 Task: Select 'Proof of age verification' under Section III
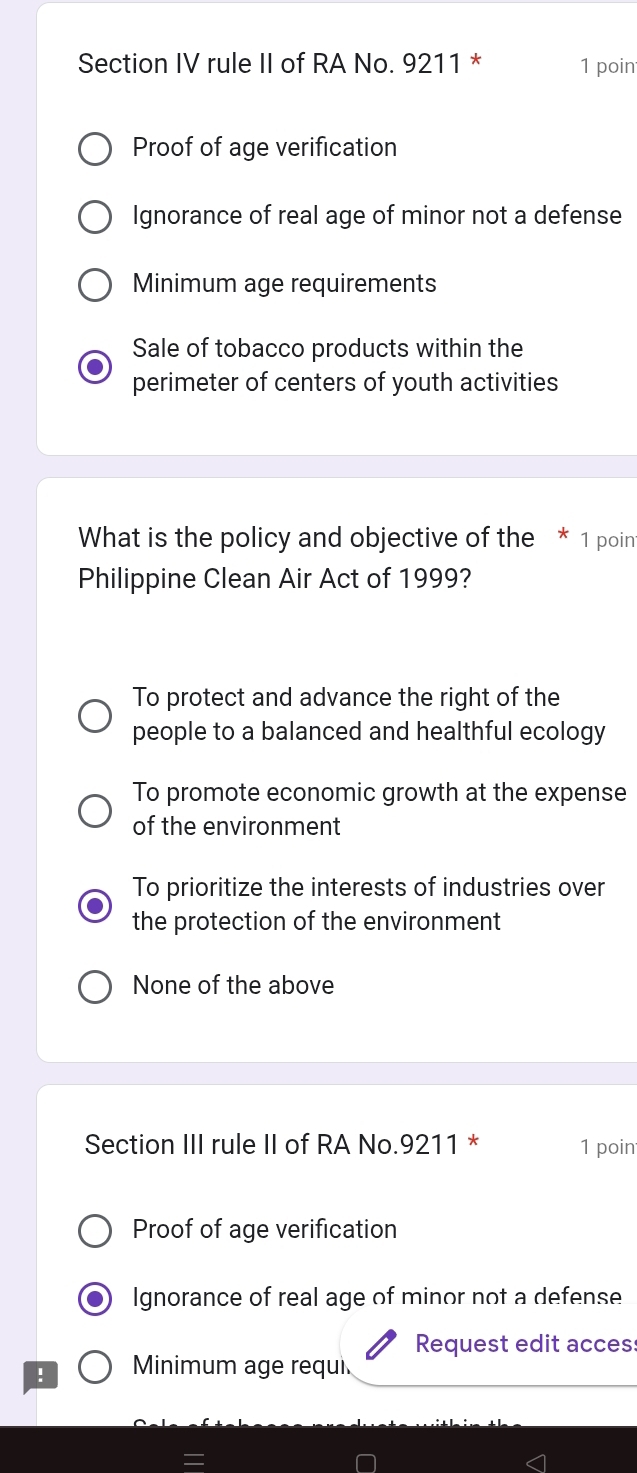coord(96,1231)
